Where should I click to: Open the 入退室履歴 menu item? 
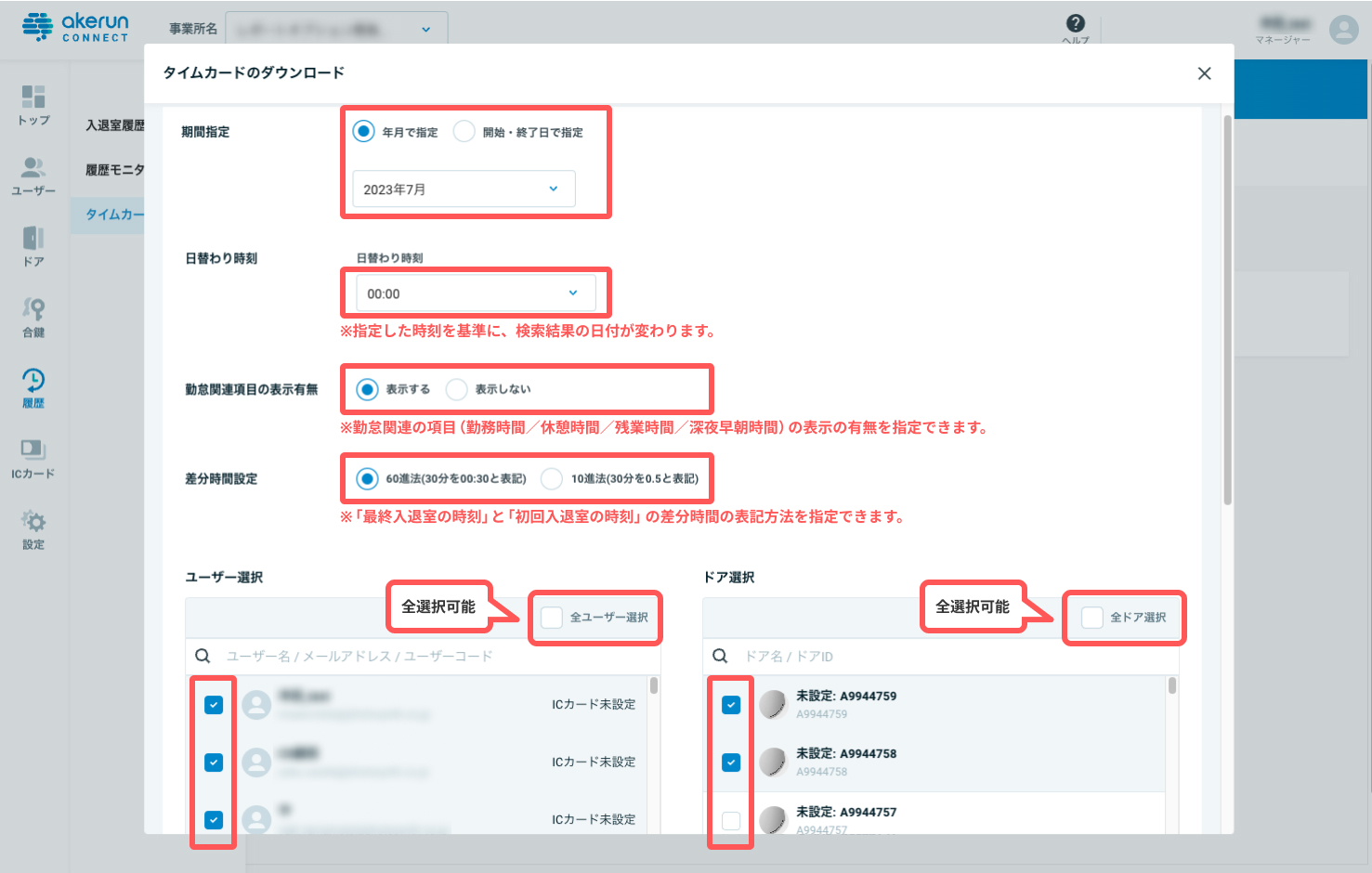114,125
